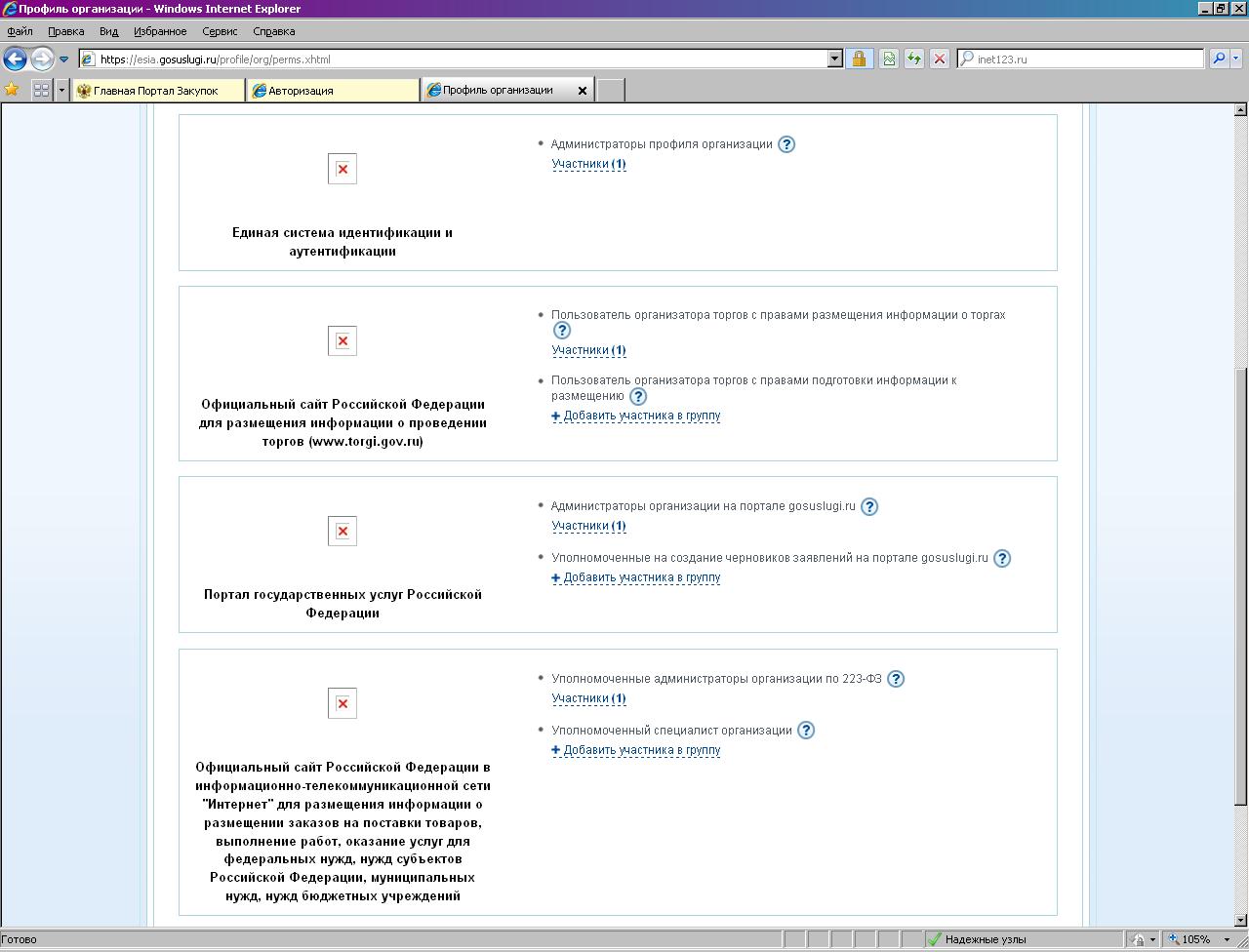This screenshot has width=1249, height=952.
Task: Click the search box with inet123.ru
Action: click(x=1083, y=59)
